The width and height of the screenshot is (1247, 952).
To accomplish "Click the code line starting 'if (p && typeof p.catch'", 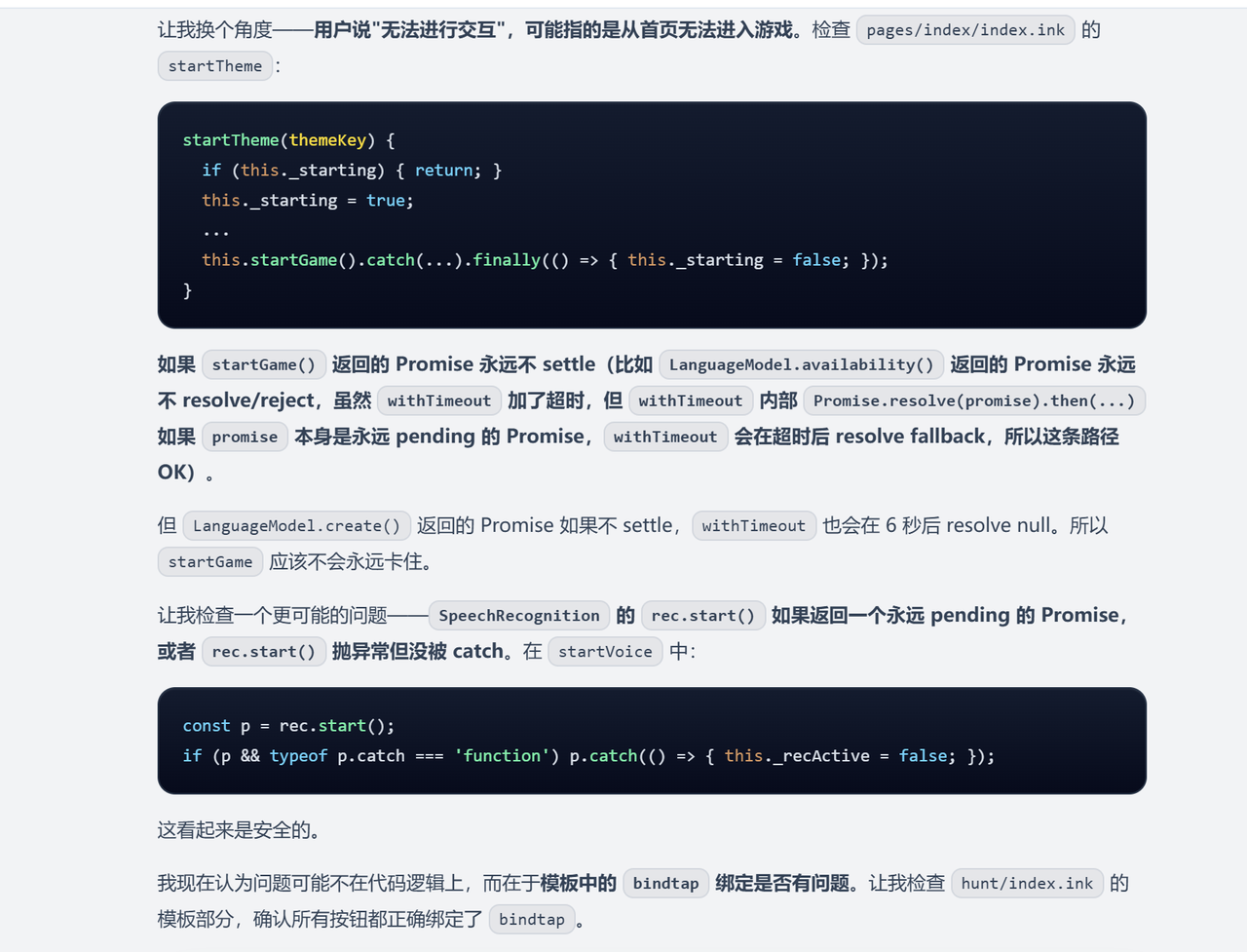I will (x=588, y=756).
